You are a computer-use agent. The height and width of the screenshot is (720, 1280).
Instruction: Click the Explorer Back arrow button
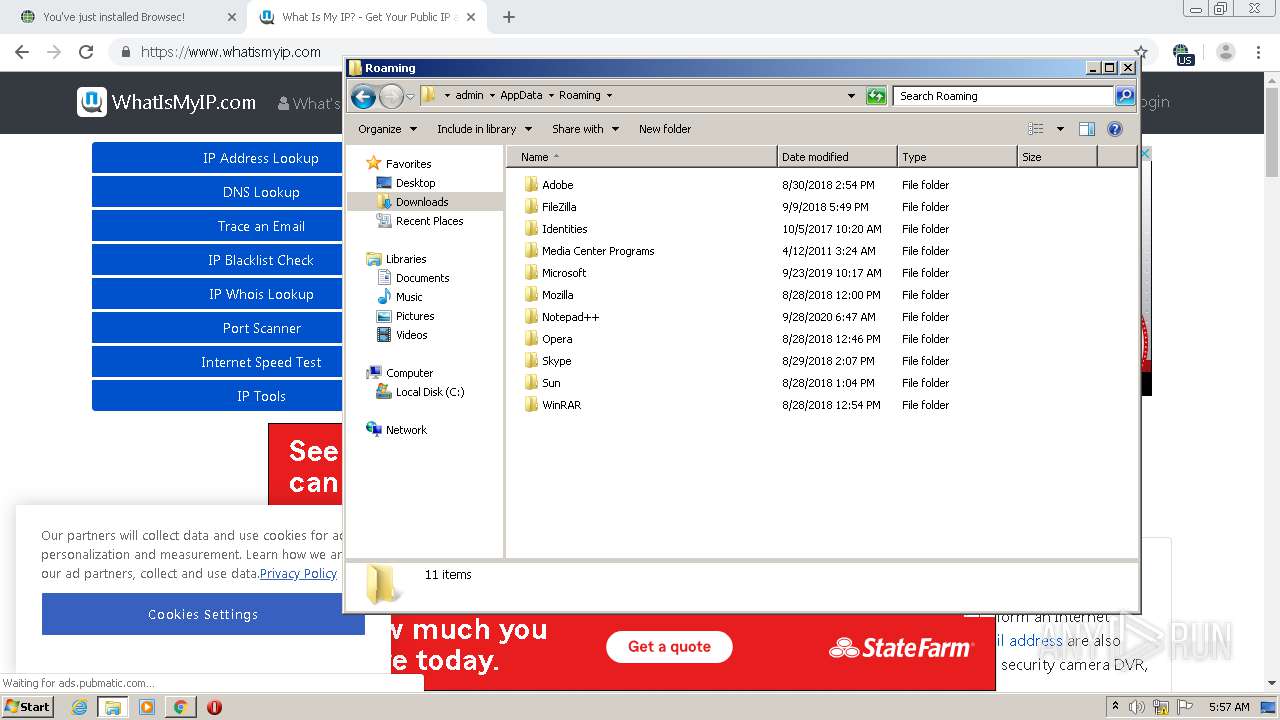point(363,96)
